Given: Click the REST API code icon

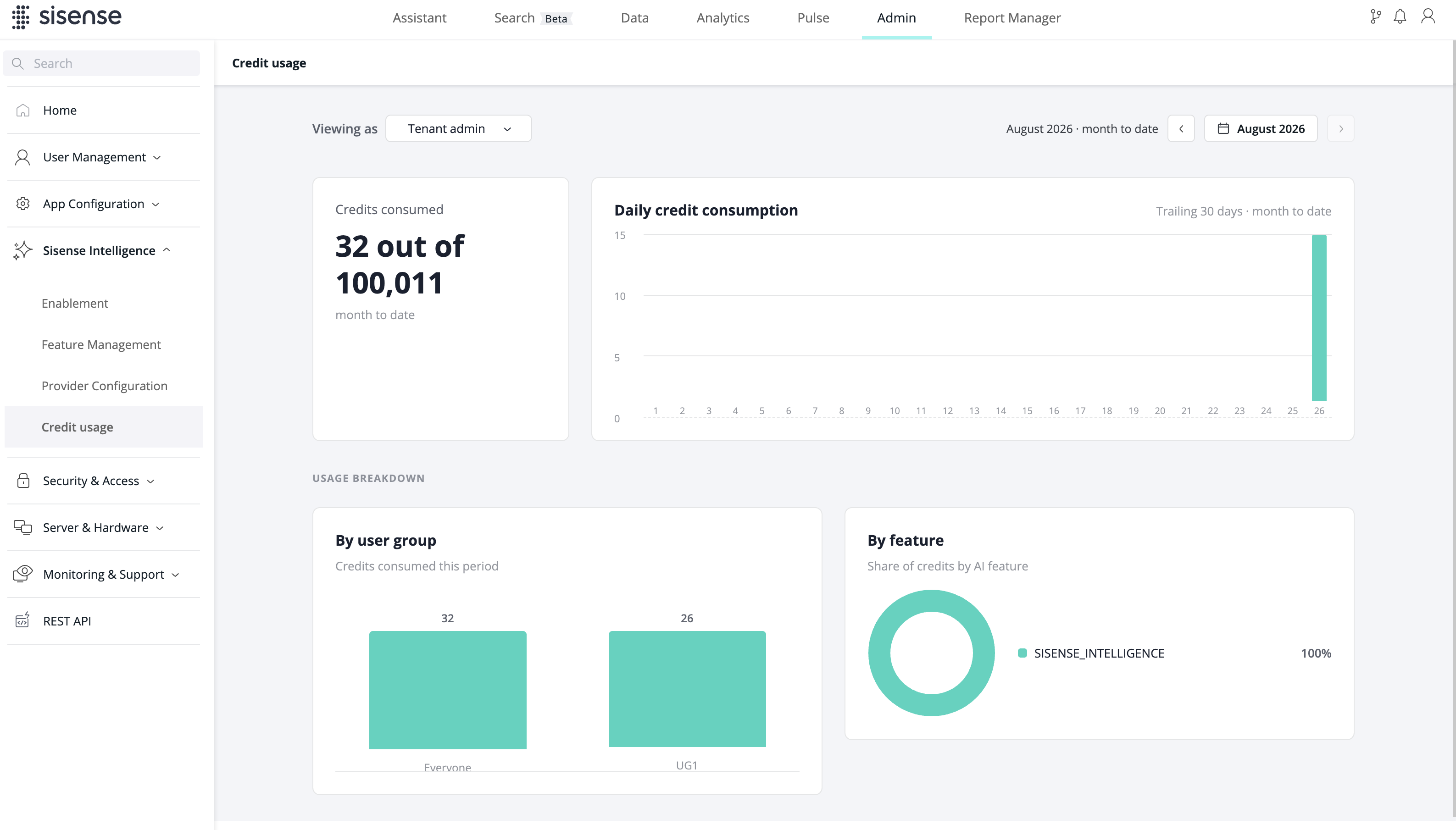Looking at the screenshot, I should point(23,620).
